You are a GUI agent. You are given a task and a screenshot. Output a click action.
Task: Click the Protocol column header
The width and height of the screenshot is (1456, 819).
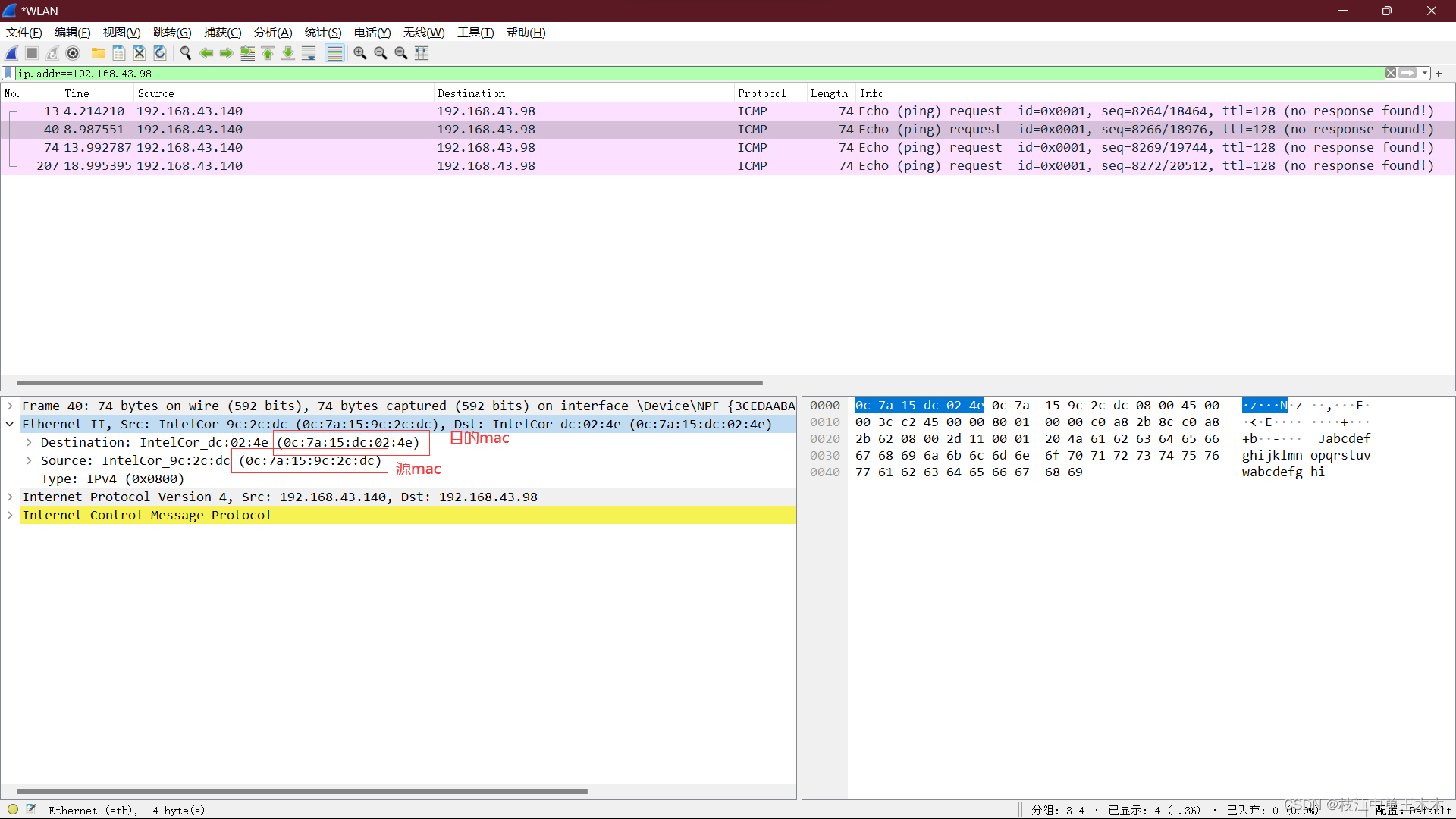[x=761, y=93]
